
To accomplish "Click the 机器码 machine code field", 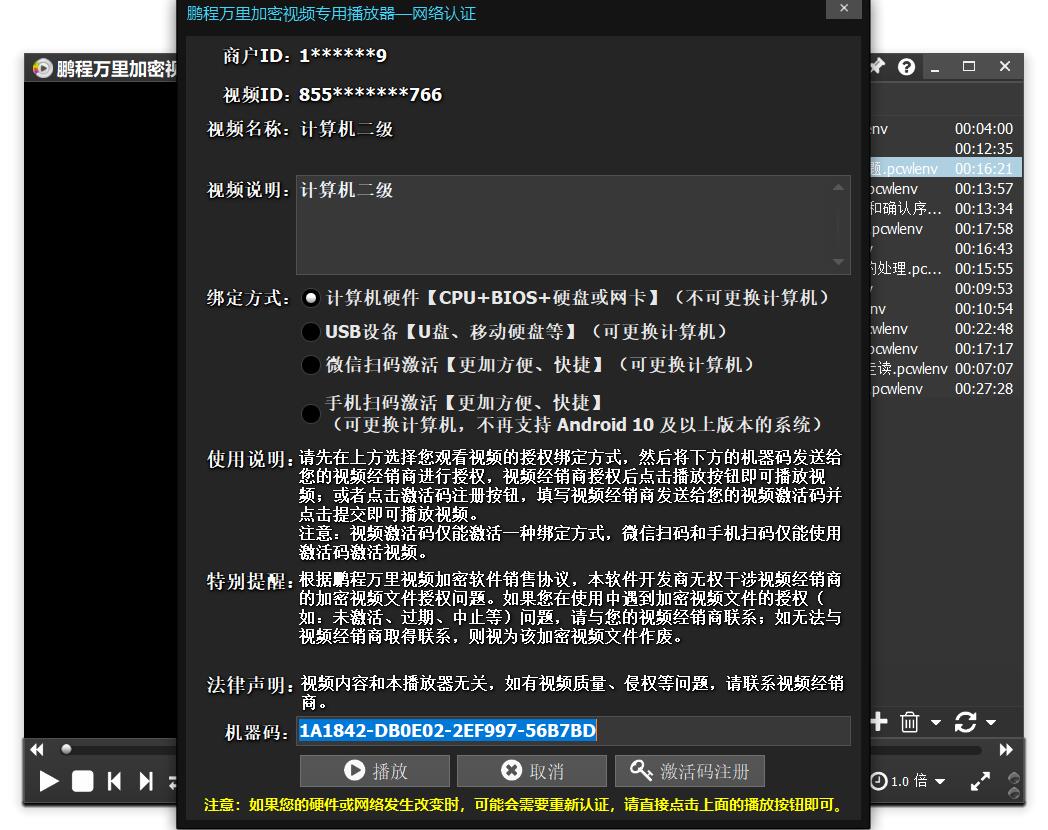I will point(573,730).
